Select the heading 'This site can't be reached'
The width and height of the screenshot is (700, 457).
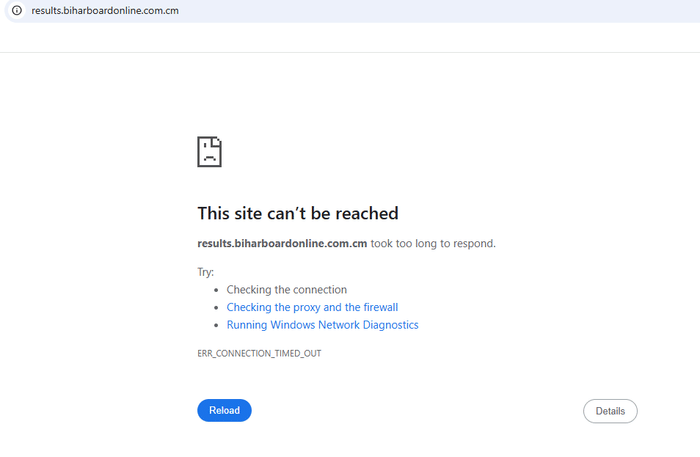tap(298, 213)
